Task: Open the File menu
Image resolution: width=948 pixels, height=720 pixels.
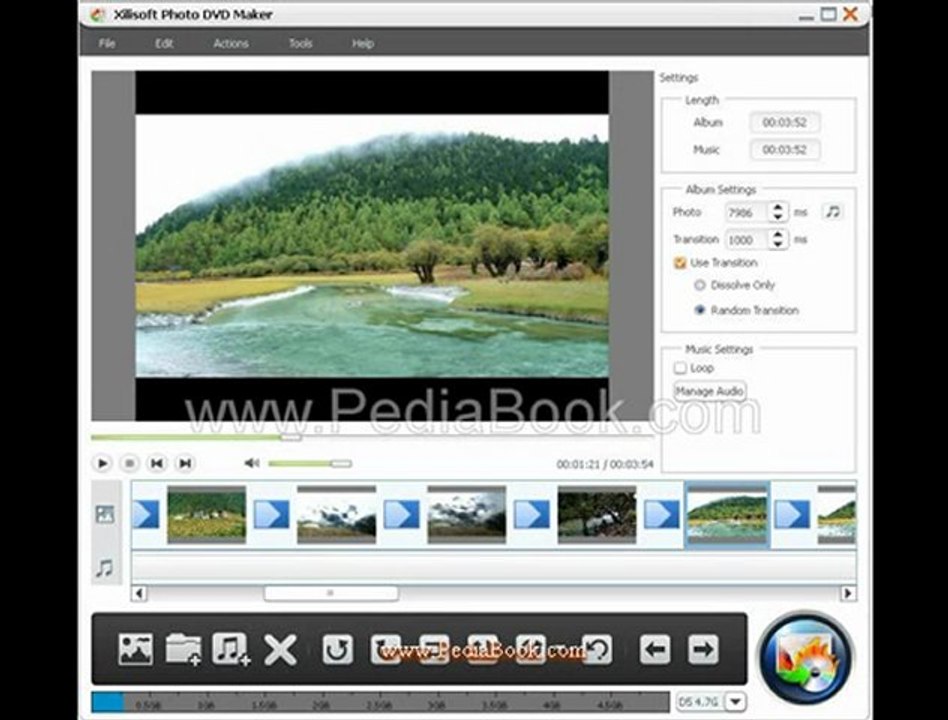Action: [107, 44]
